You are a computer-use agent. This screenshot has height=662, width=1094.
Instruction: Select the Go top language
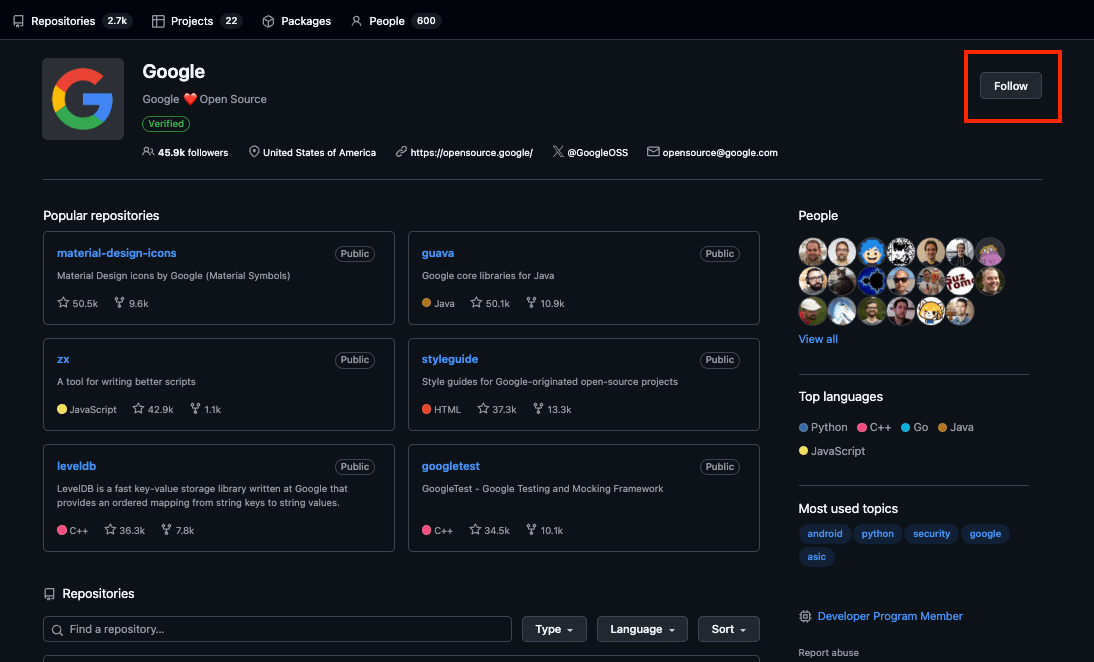point(915,427)
